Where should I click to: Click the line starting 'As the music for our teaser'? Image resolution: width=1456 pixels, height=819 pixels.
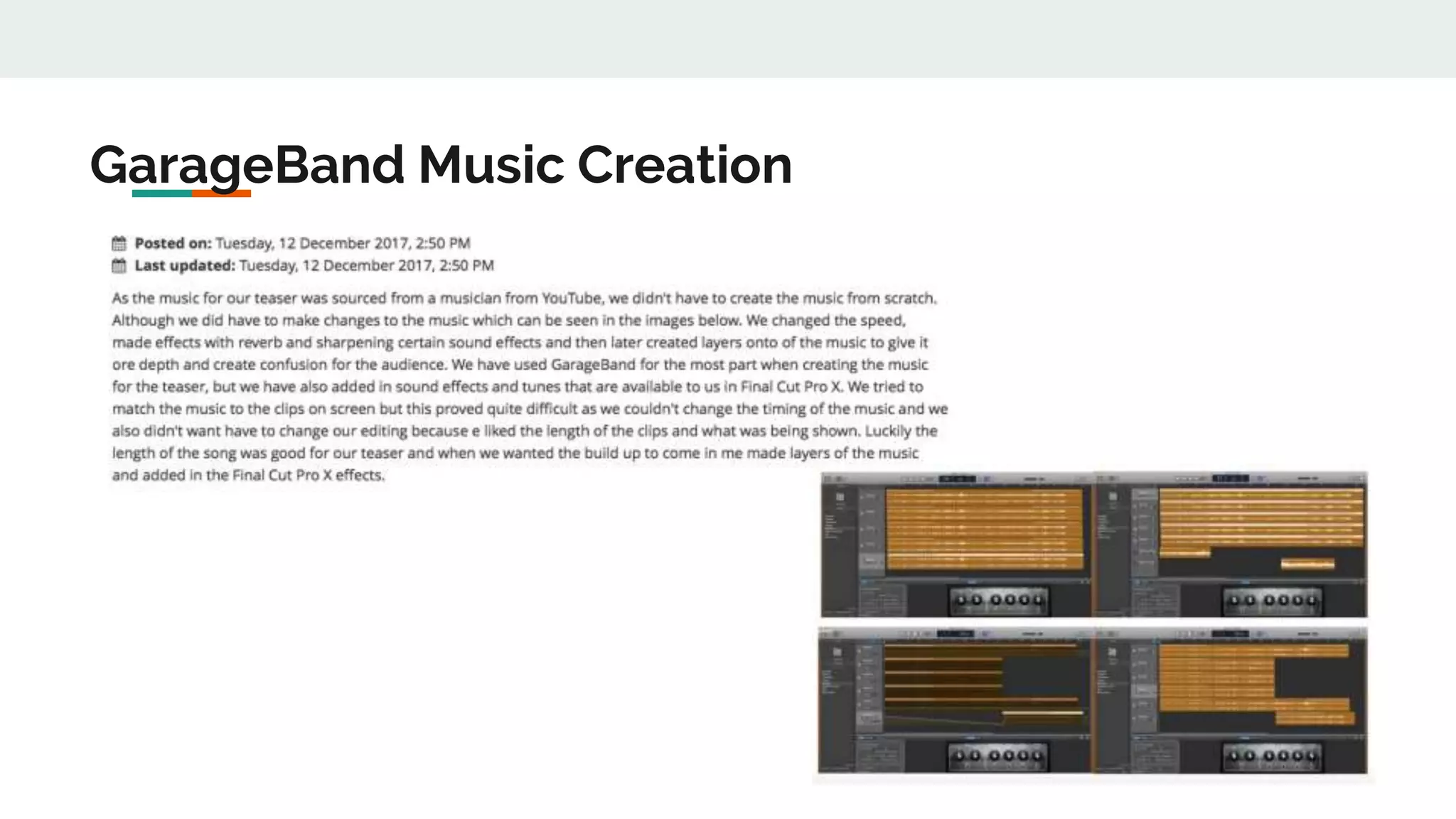pyautogui.click(x=525, y=299)
